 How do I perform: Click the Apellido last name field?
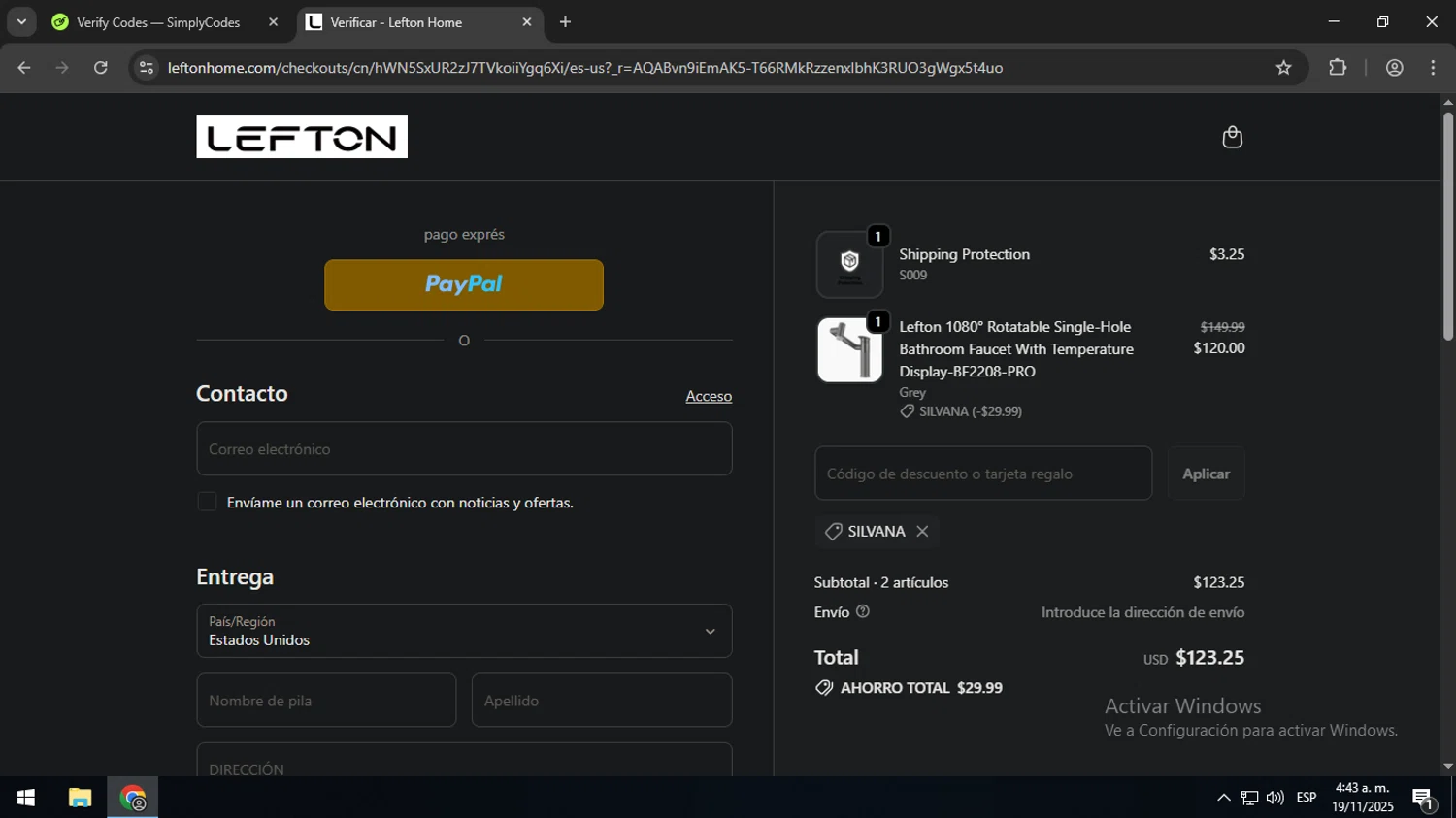(602, 700)
